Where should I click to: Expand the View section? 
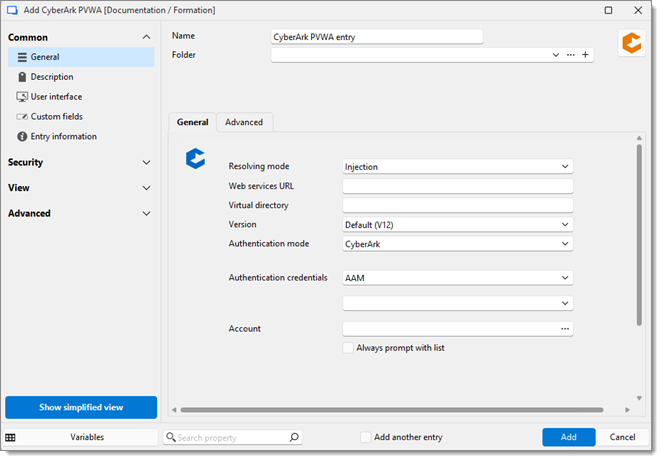click(x=146, y=188)
